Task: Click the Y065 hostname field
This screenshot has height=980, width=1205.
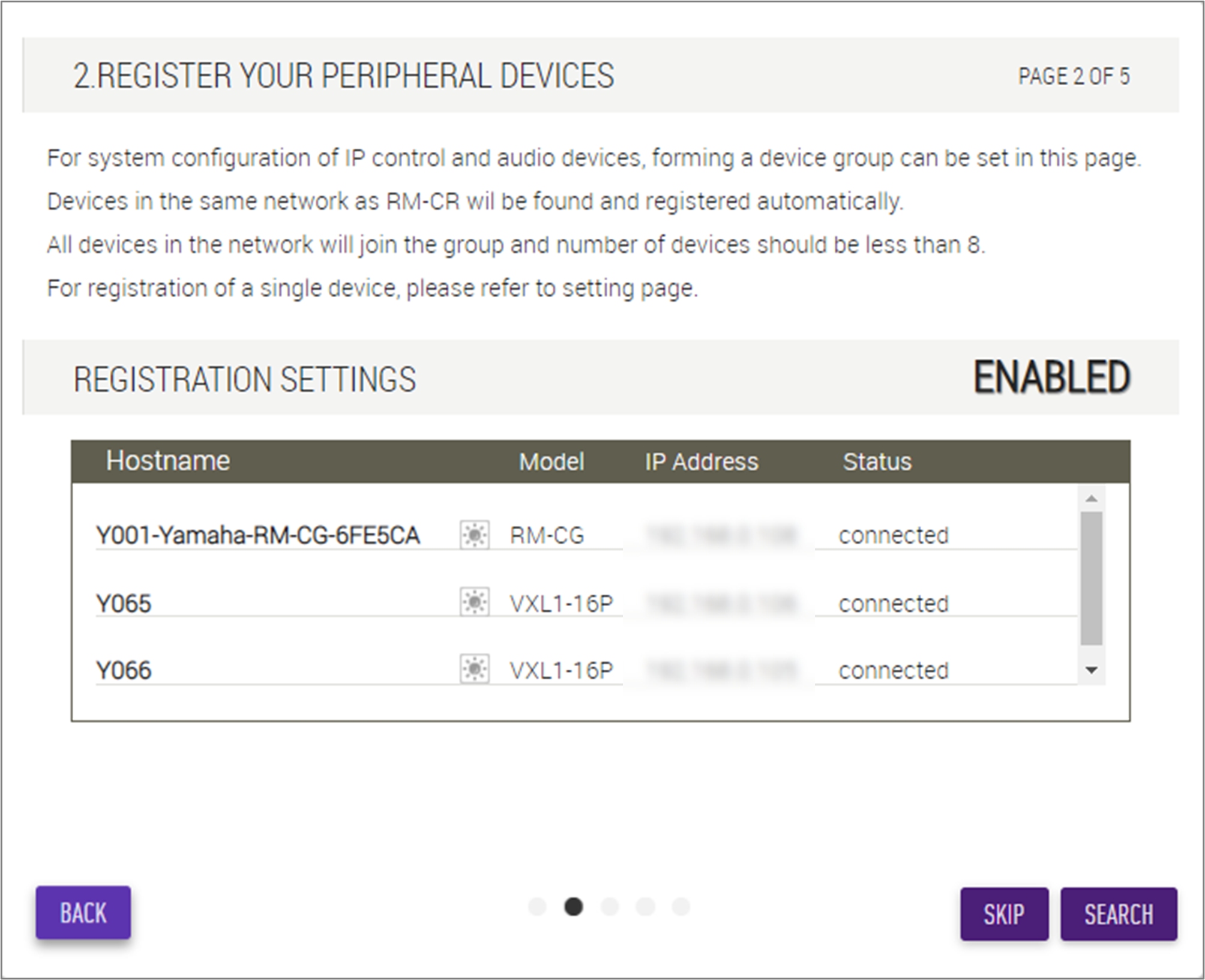Action: tap(270, 603)
